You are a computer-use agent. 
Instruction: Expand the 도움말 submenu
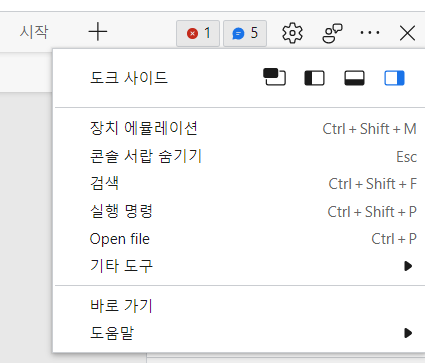(x=239, y=333)
